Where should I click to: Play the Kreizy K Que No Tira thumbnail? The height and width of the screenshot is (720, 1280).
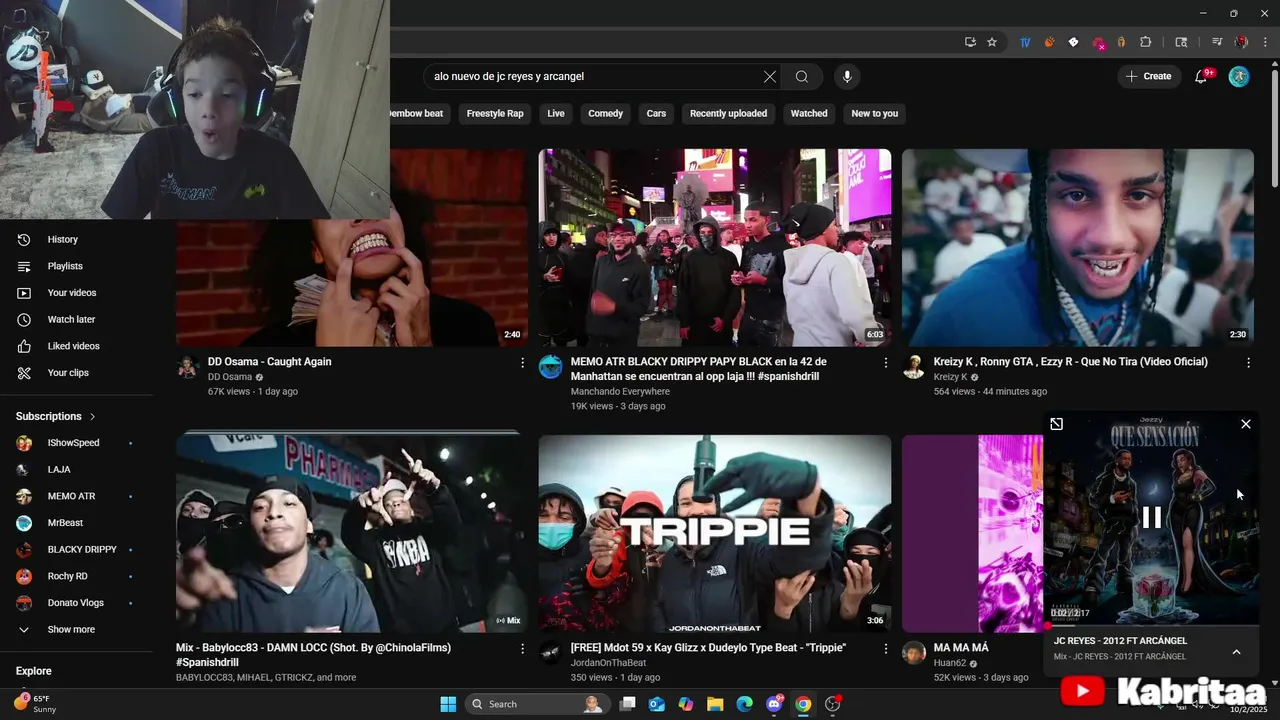pos(1078,248)
